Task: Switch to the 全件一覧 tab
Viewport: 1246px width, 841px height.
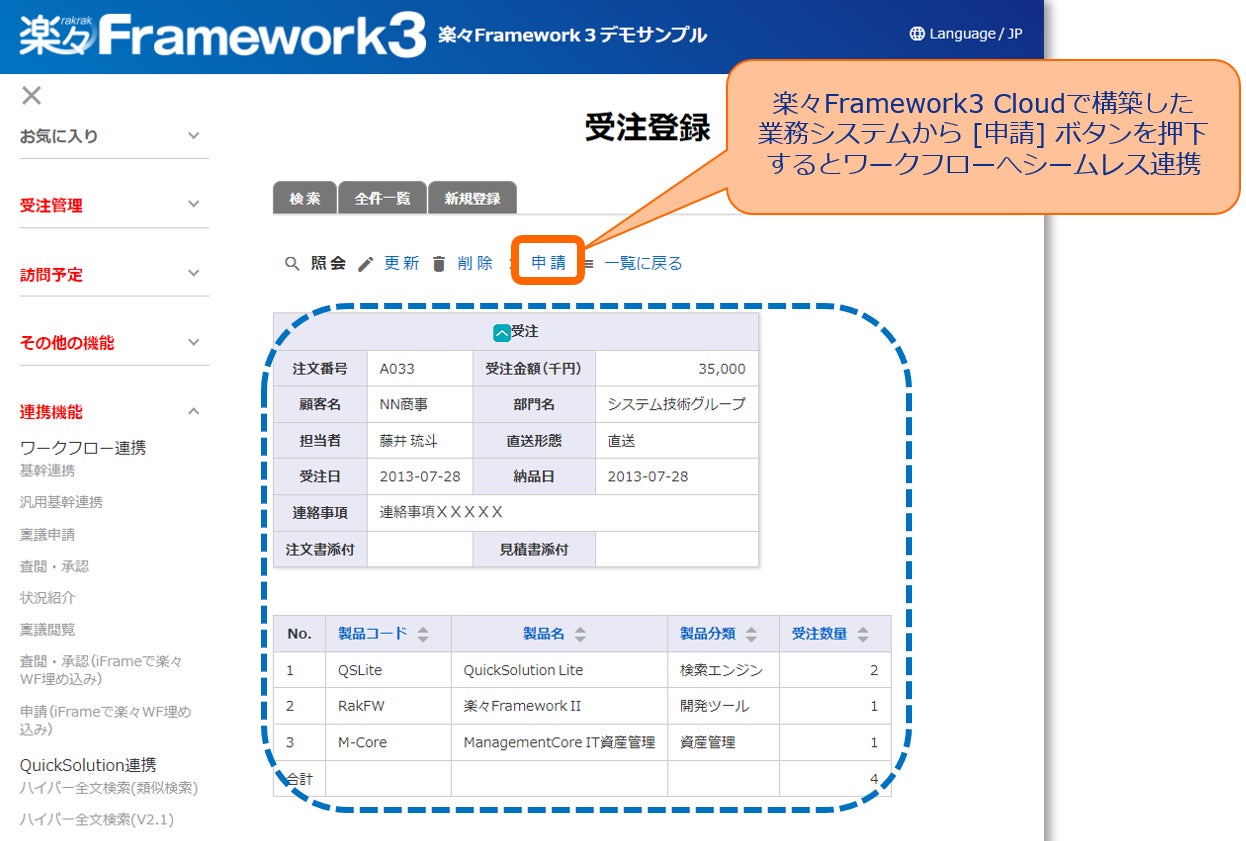Action: click(383, 198)
